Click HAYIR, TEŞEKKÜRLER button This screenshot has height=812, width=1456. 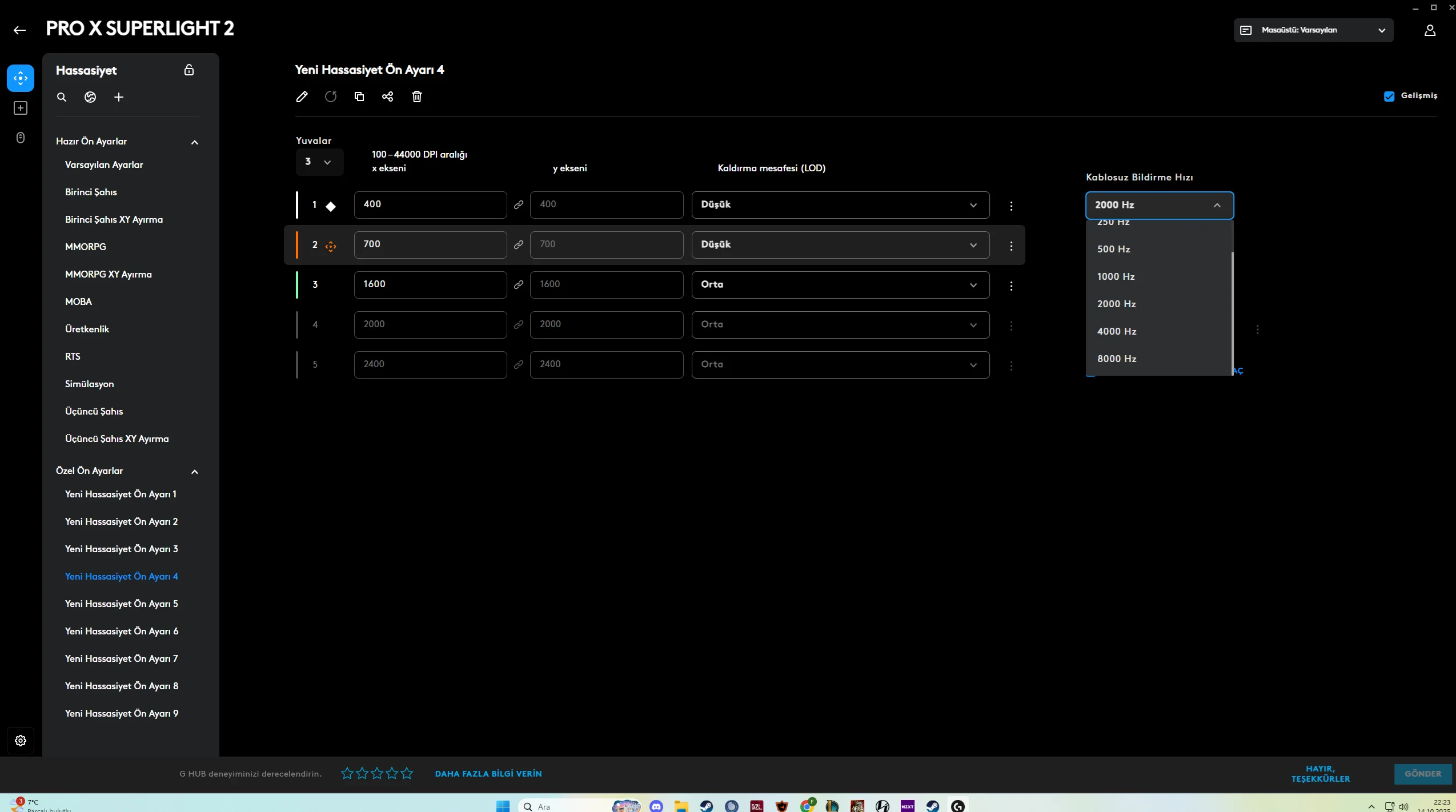pyautogui.click(x=1321, y=774)
